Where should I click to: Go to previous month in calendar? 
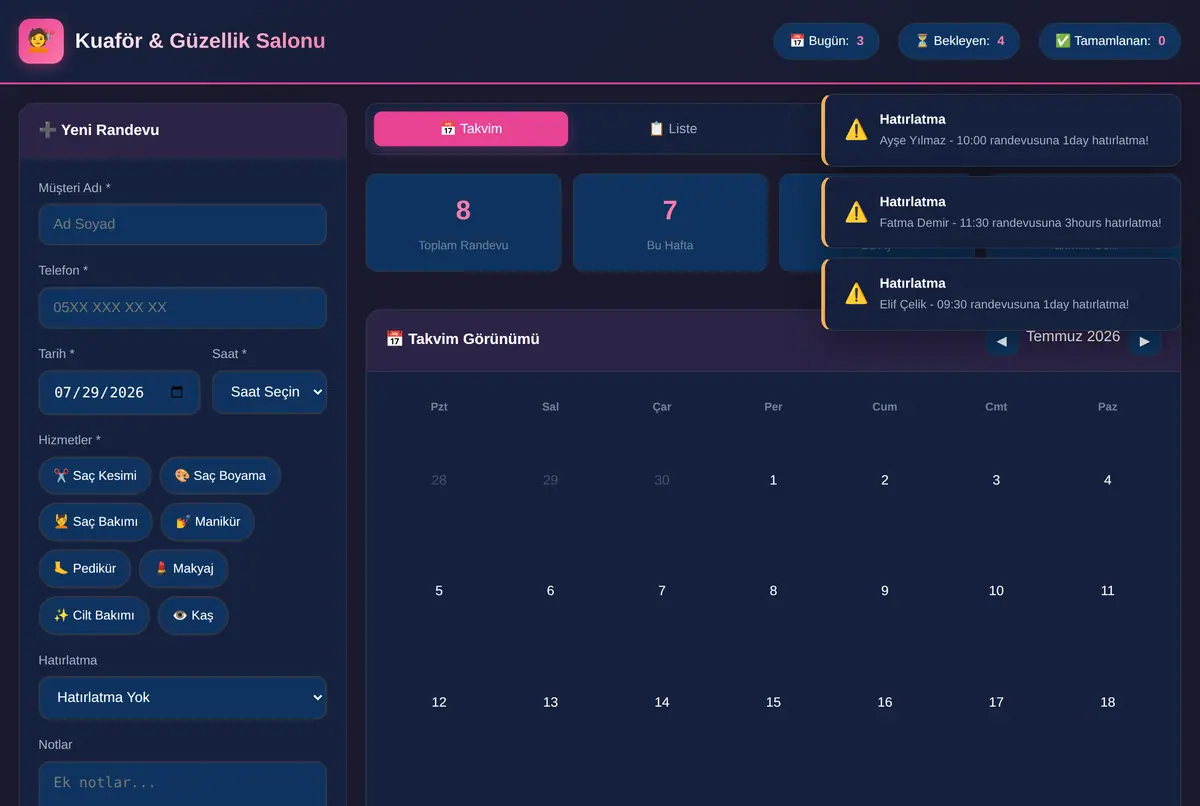(1001, 342)
